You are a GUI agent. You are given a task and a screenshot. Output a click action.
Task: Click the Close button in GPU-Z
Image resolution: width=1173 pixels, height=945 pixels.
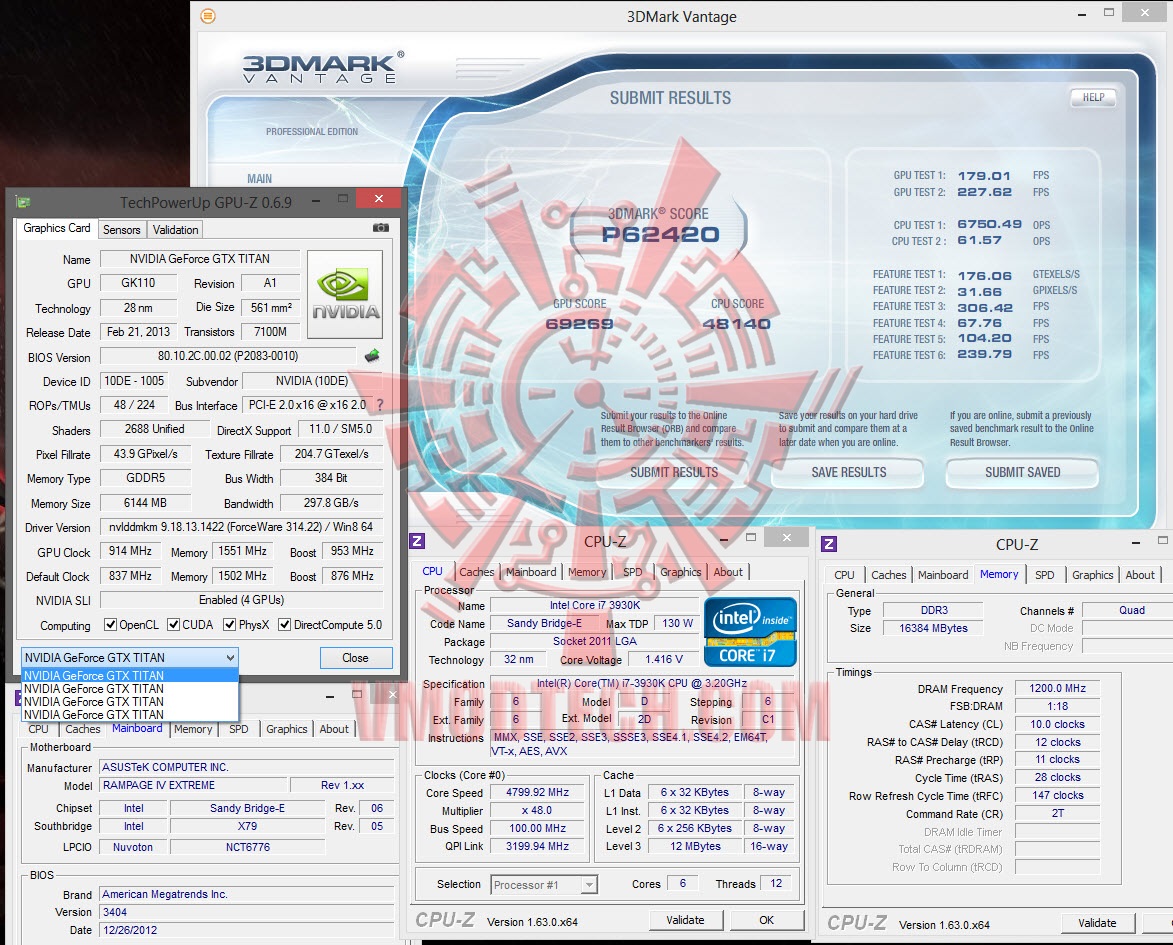pyautogui.click(x=355, y=658)
